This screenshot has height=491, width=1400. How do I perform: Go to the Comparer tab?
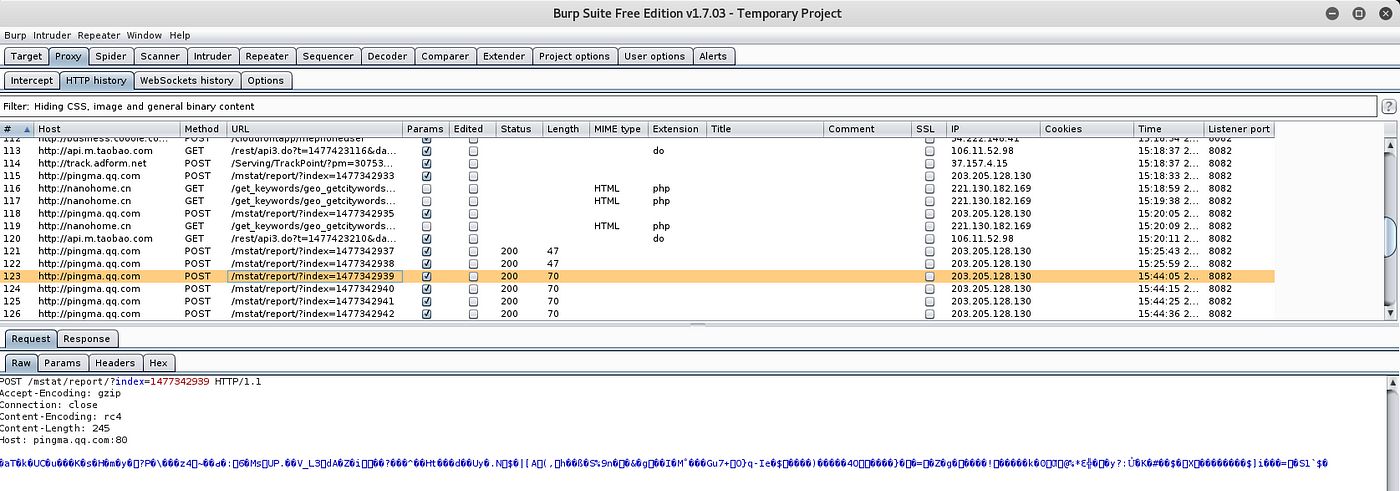tap(445, 56)
